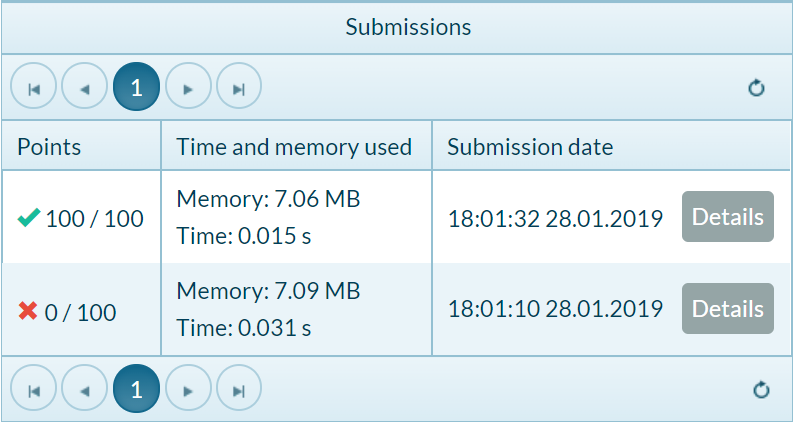Select the 18:01:10 28.01.2019 submission row

click(396, 309)
